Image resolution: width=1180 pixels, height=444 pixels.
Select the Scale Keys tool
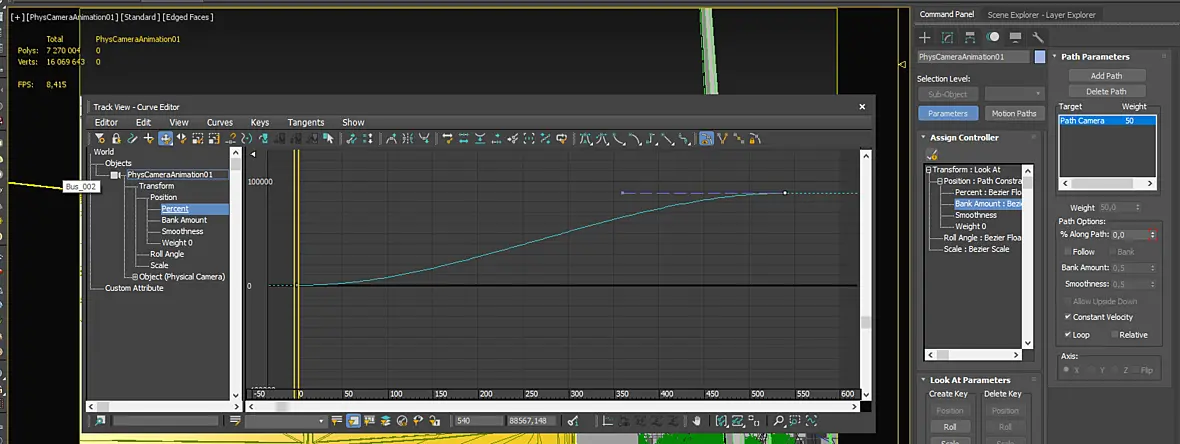(x=197, y=138)
